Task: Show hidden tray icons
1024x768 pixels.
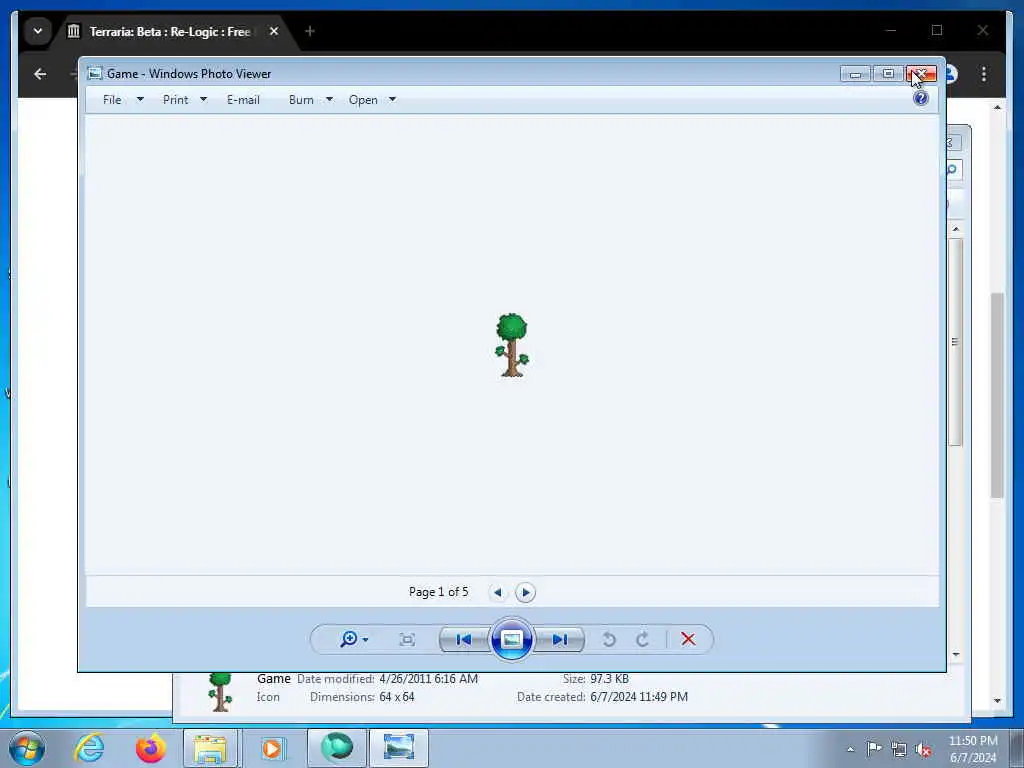Action: coord(850,749)
